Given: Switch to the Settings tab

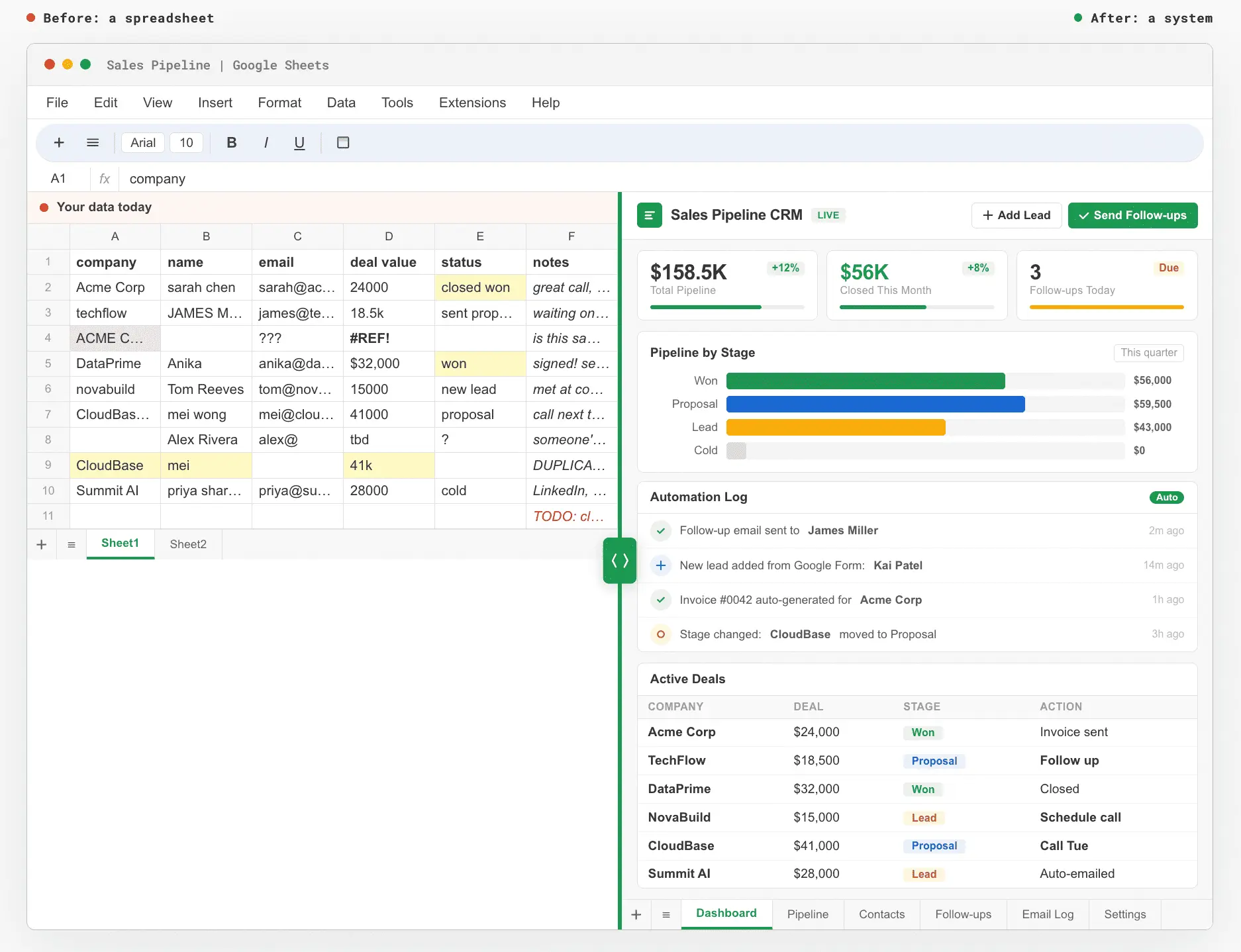Looking at the screenshot, I should 1124,914.
